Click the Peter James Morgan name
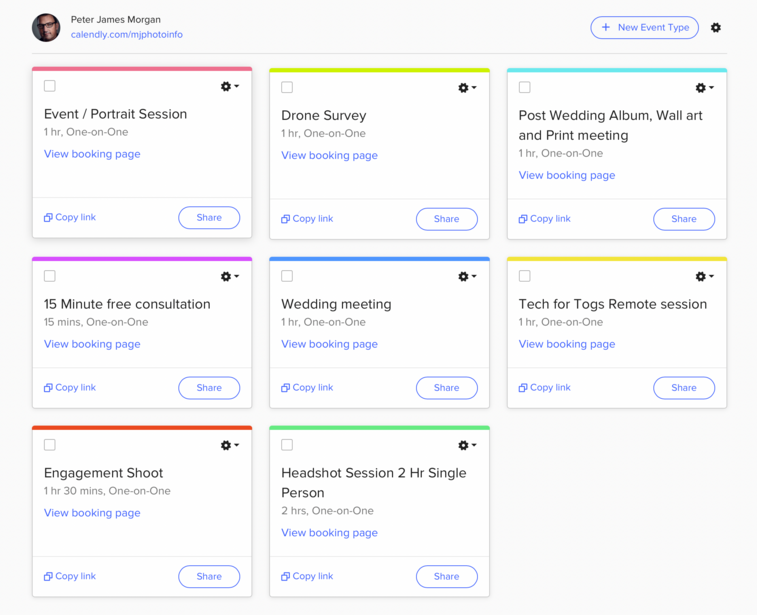The image size is (757, 615). coord(116,20)
